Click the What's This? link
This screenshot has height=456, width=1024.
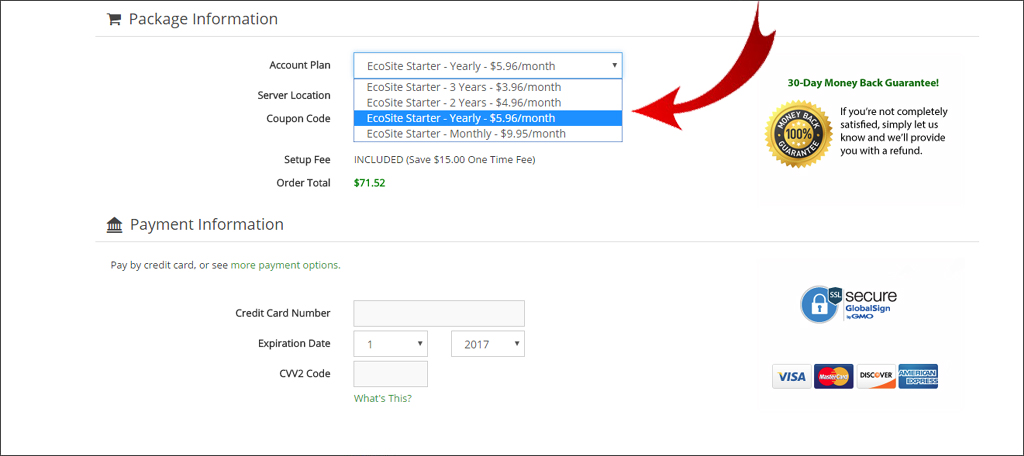(382, 398)
